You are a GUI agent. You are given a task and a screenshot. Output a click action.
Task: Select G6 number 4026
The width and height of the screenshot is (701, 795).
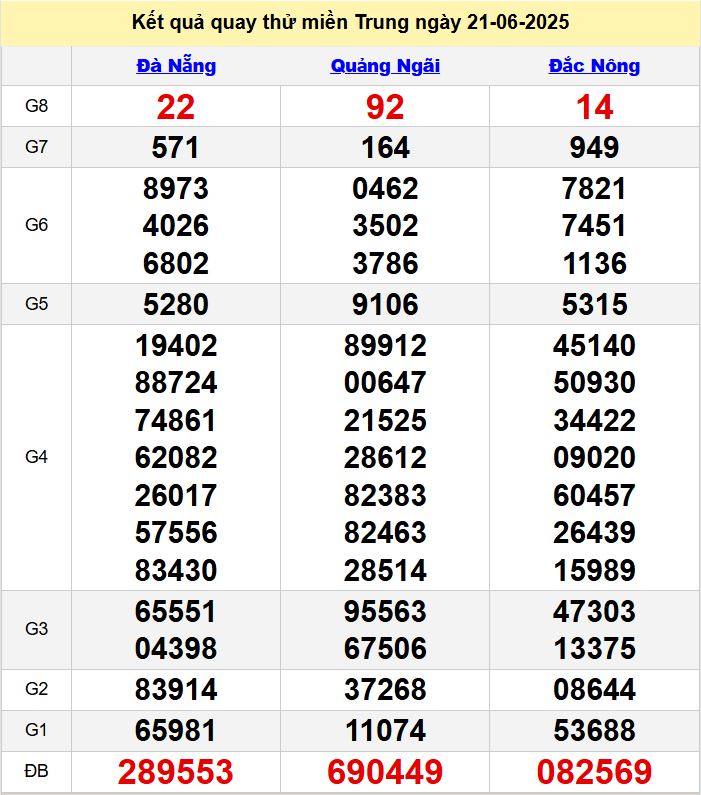(x=176, y=226)
